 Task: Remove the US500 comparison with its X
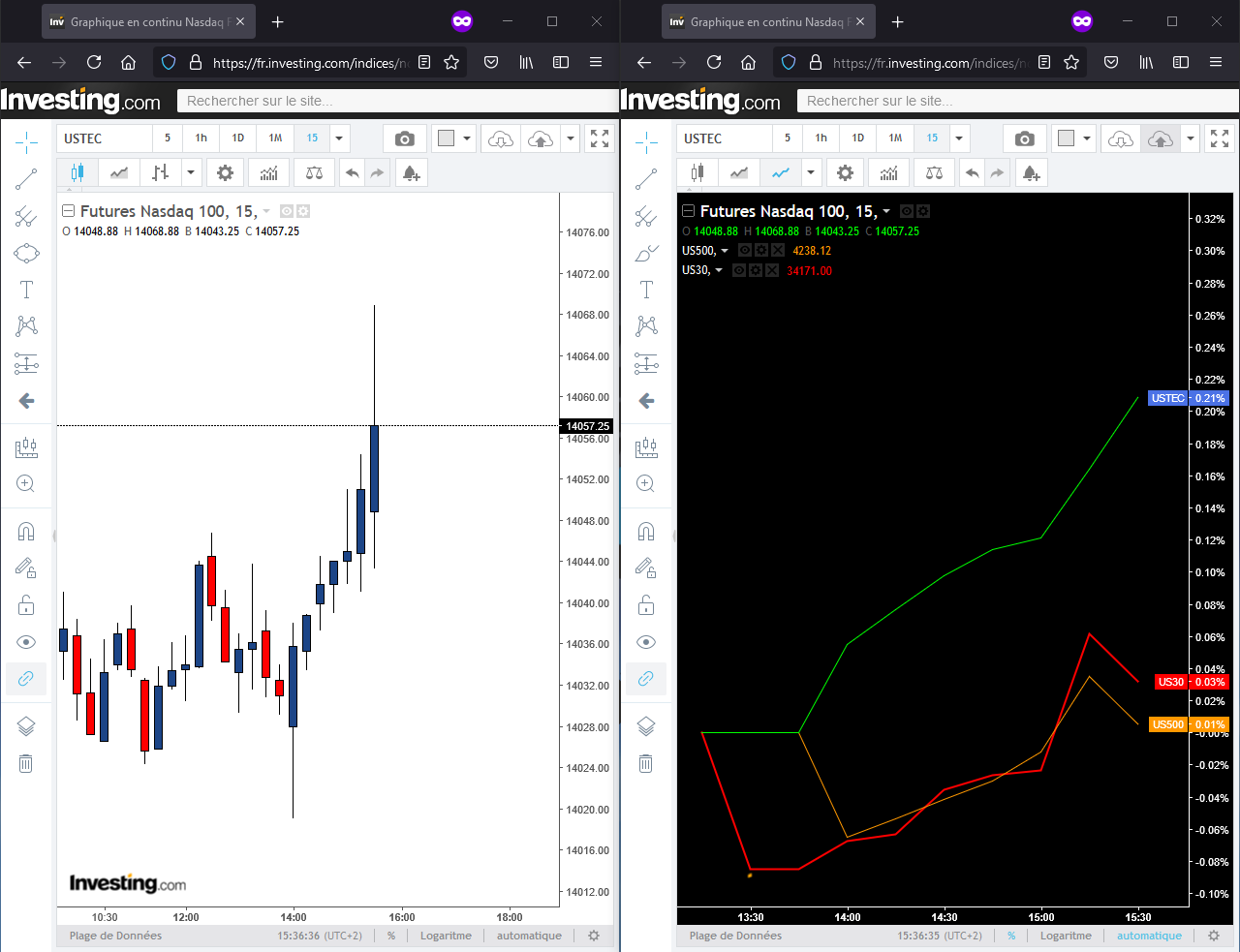pyautogui.click(x=777, y=251)
